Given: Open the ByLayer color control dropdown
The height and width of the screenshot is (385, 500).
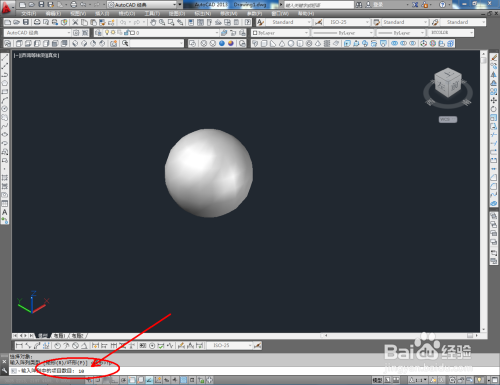Looking at the screenshot, I should [306, 33].
